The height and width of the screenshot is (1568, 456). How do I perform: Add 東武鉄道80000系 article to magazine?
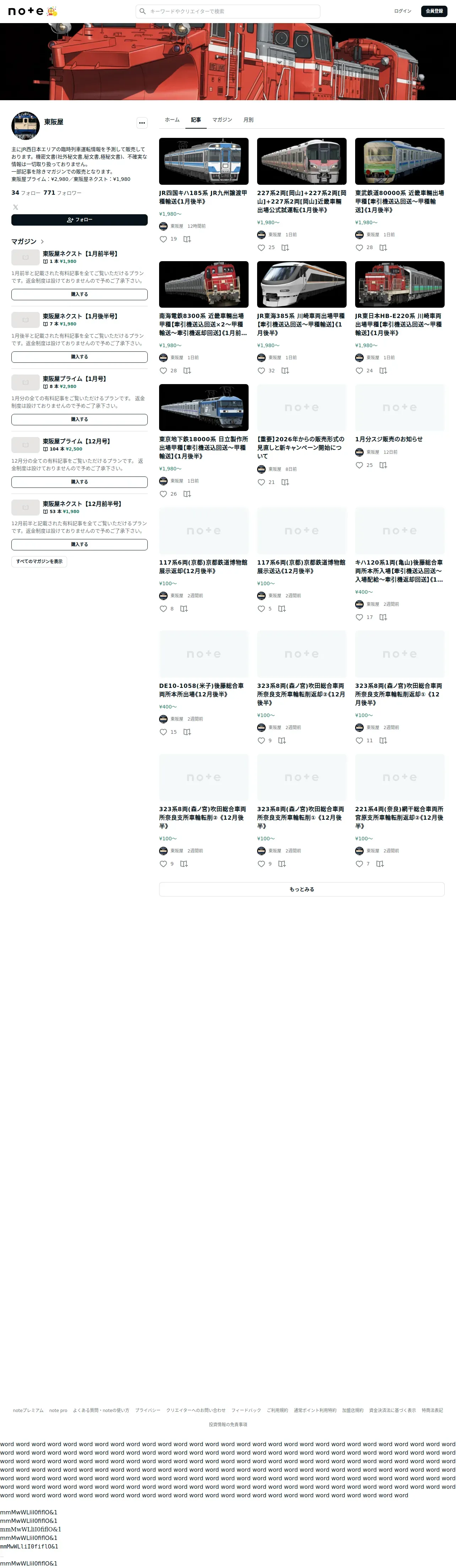coord(383,248)
